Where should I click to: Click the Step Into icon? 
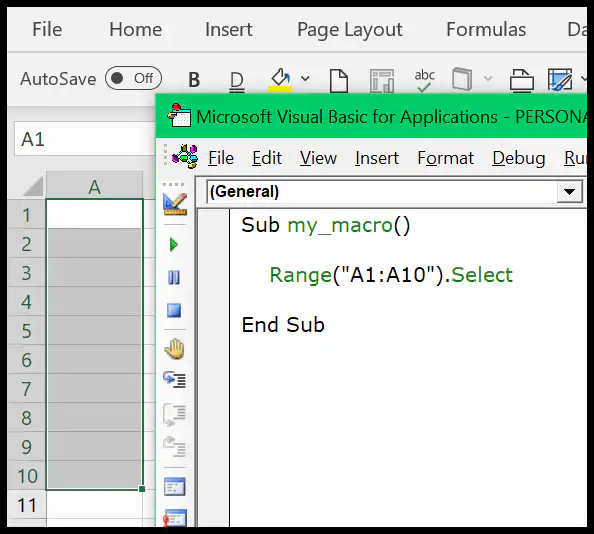pos(174,379)
